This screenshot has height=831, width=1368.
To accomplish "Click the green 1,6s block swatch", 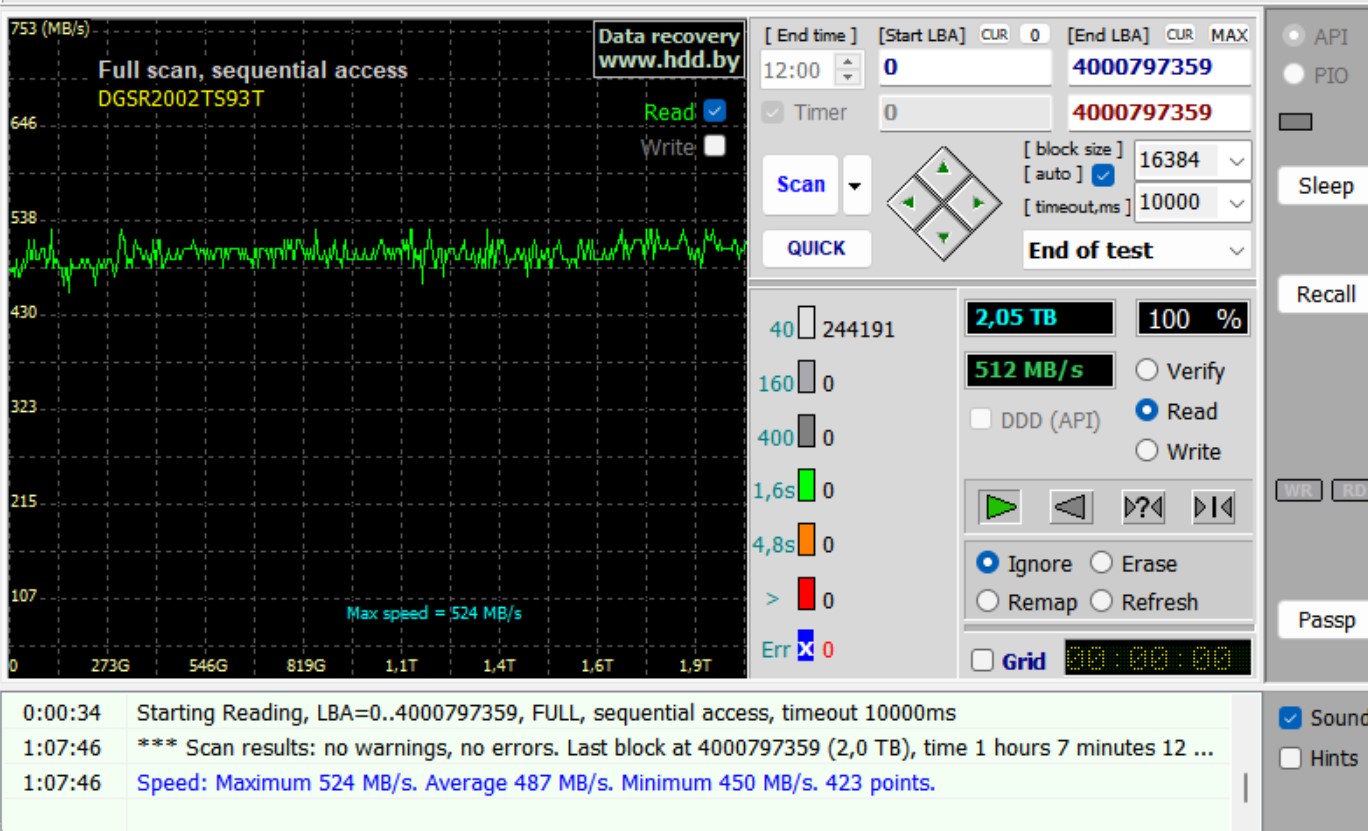I will point(806,485).
